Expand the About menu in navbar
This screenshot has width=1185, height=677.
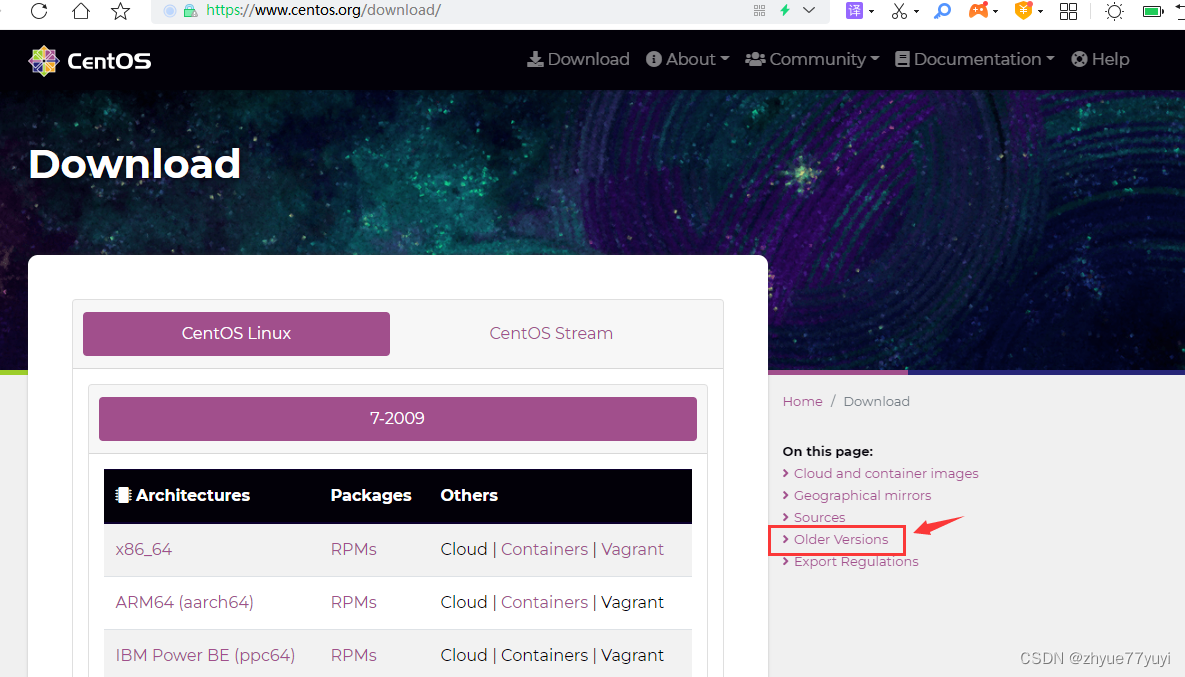click(688, 59)
